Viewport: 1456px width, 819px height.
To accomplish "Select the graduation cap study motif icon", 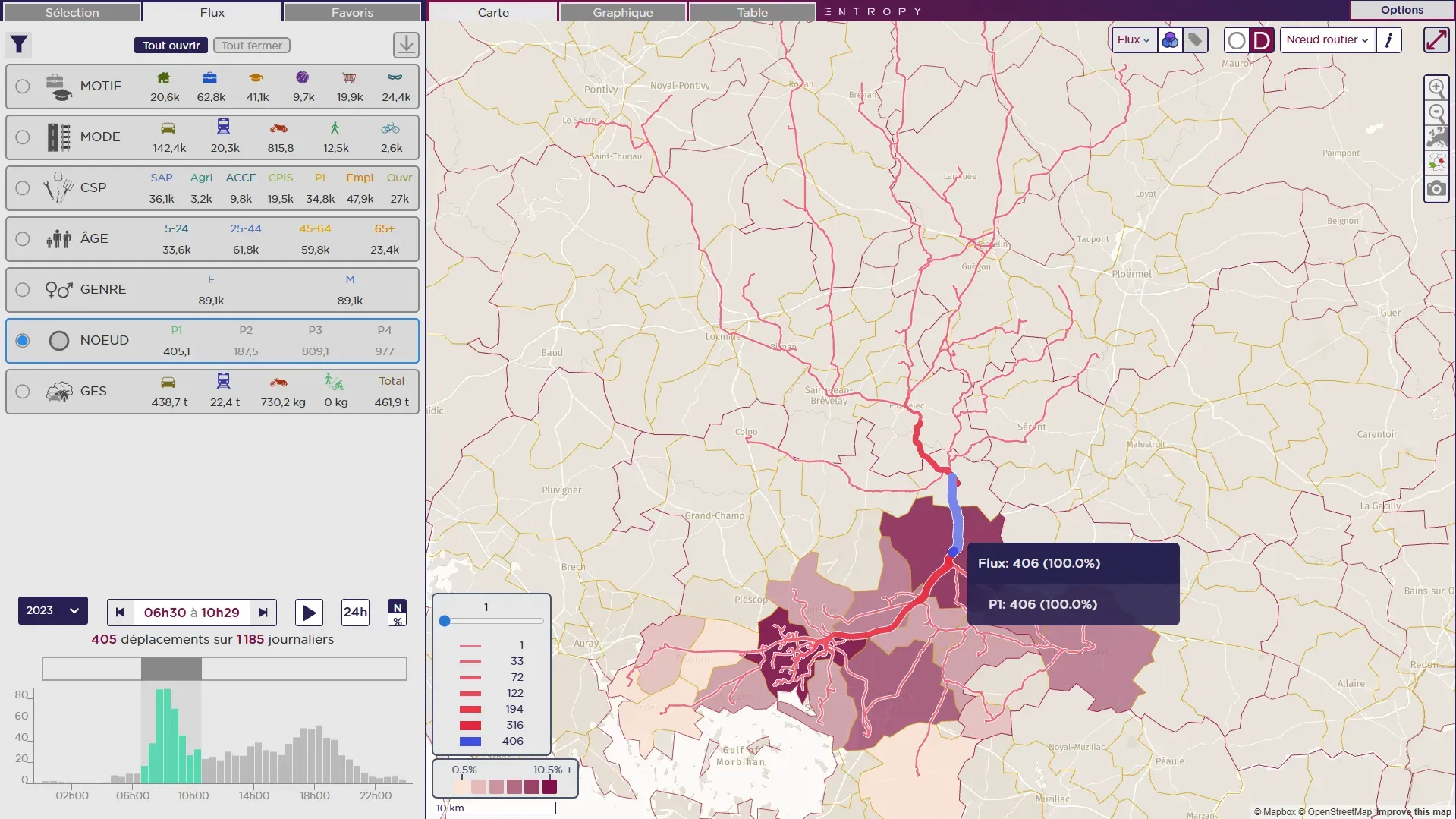I will 256,77.
